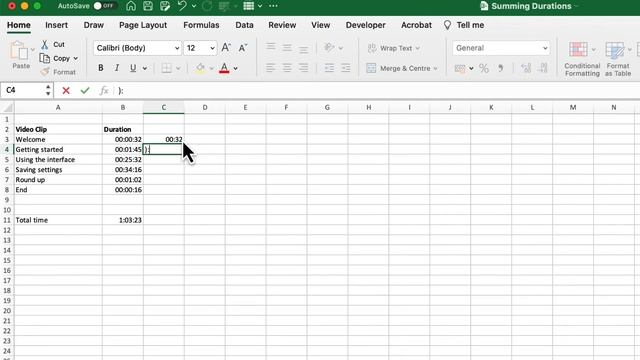This screenshot has height=360, width=640.
Task: Open the Developer tab
Action: tap(365, 25)
